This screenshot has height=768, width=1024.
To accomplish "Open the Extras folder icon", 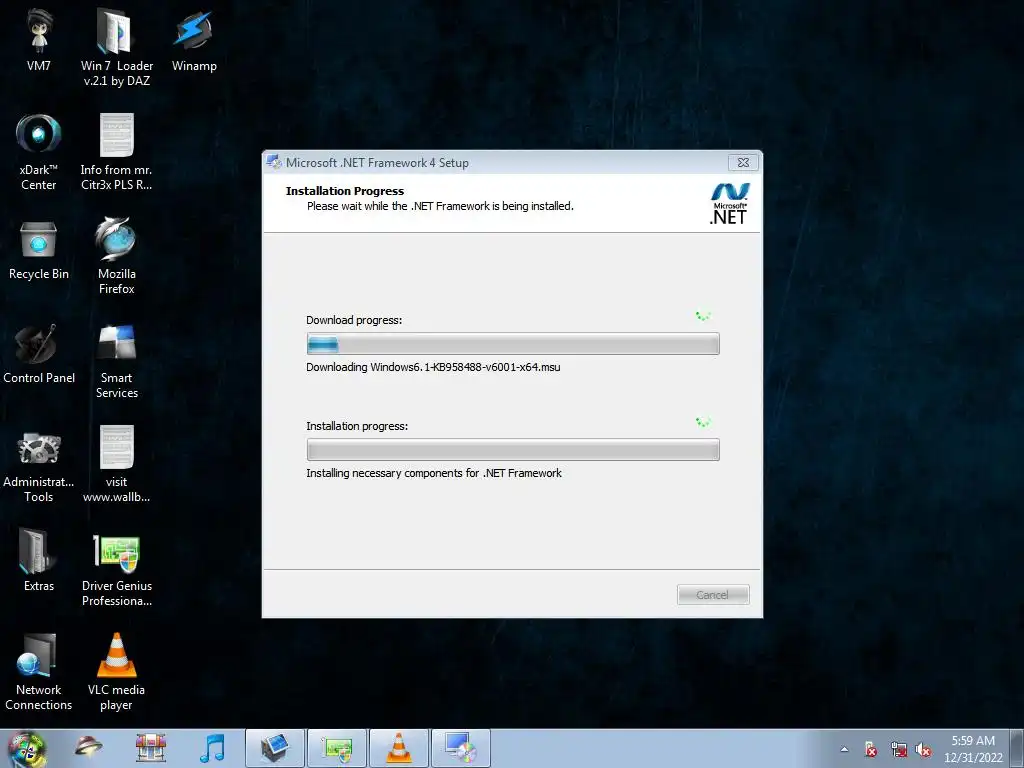I will point(39,560).
